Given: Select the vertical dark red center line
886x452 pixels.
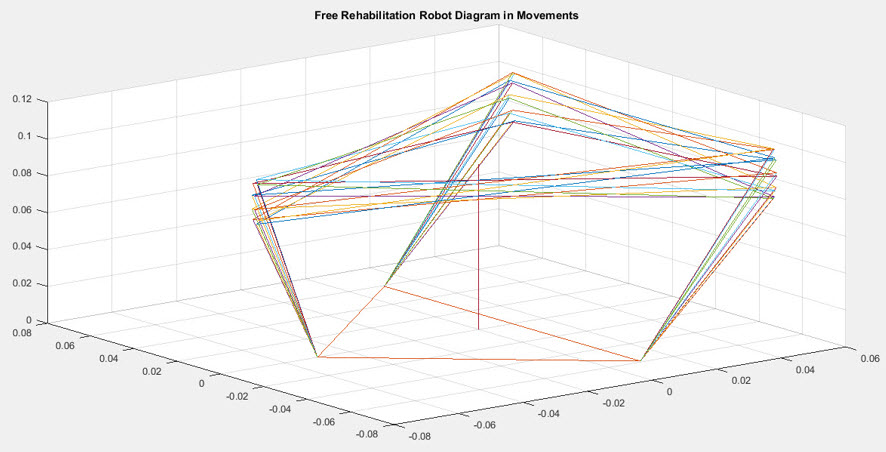Looking at the screenshot, I should click(479, 247).
